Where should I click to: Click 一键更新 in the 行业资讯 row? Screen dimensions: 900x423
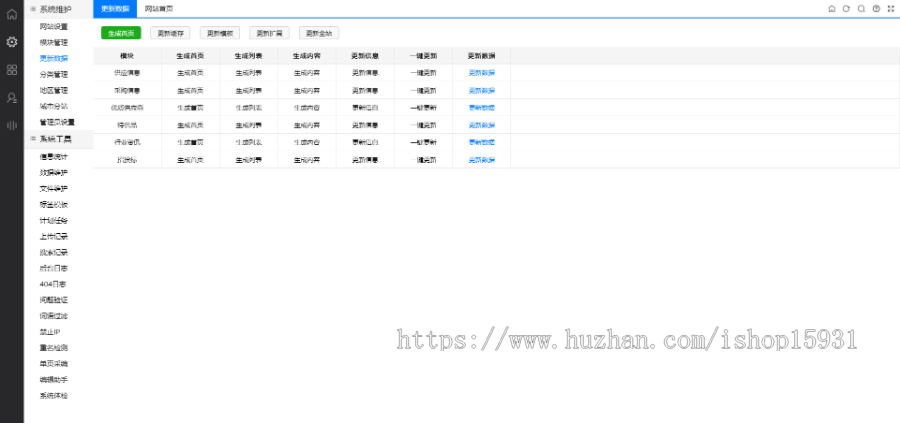[x=424, y=142]
